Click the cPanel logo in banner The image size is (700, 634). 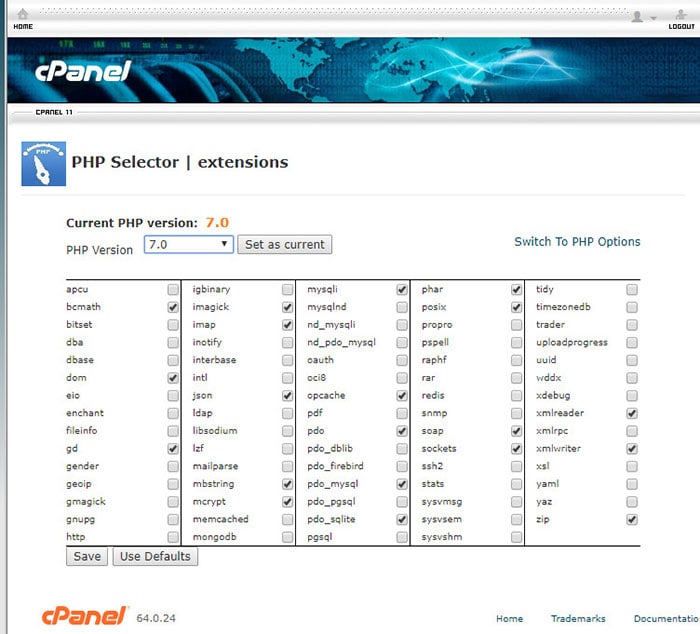(83, 71)
